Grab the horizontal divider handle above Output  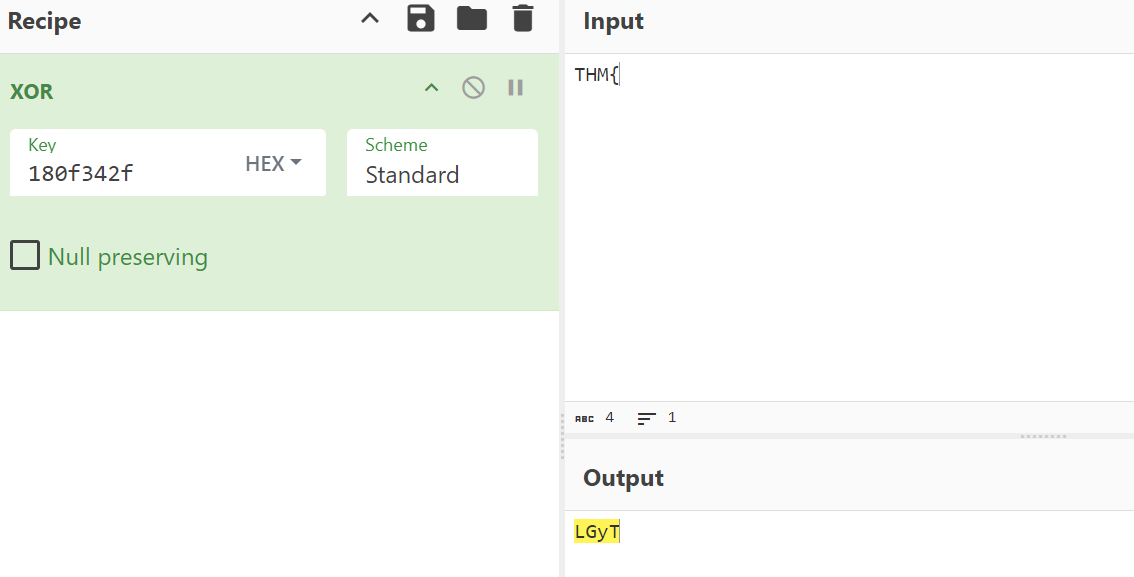(x=1043, y=437)
